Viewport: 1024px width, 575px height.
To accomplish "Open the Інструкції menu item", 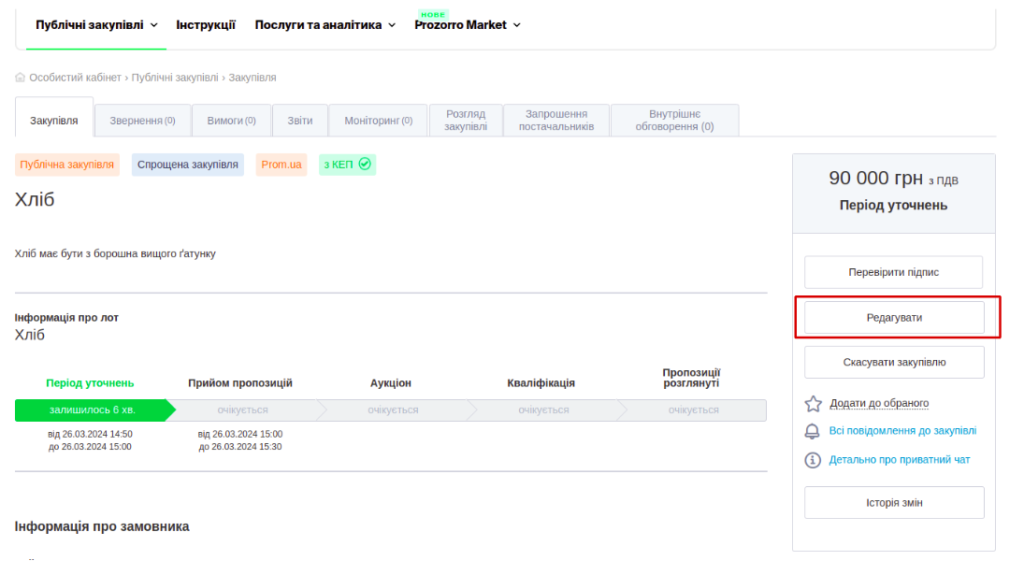I will pos(205,25).
